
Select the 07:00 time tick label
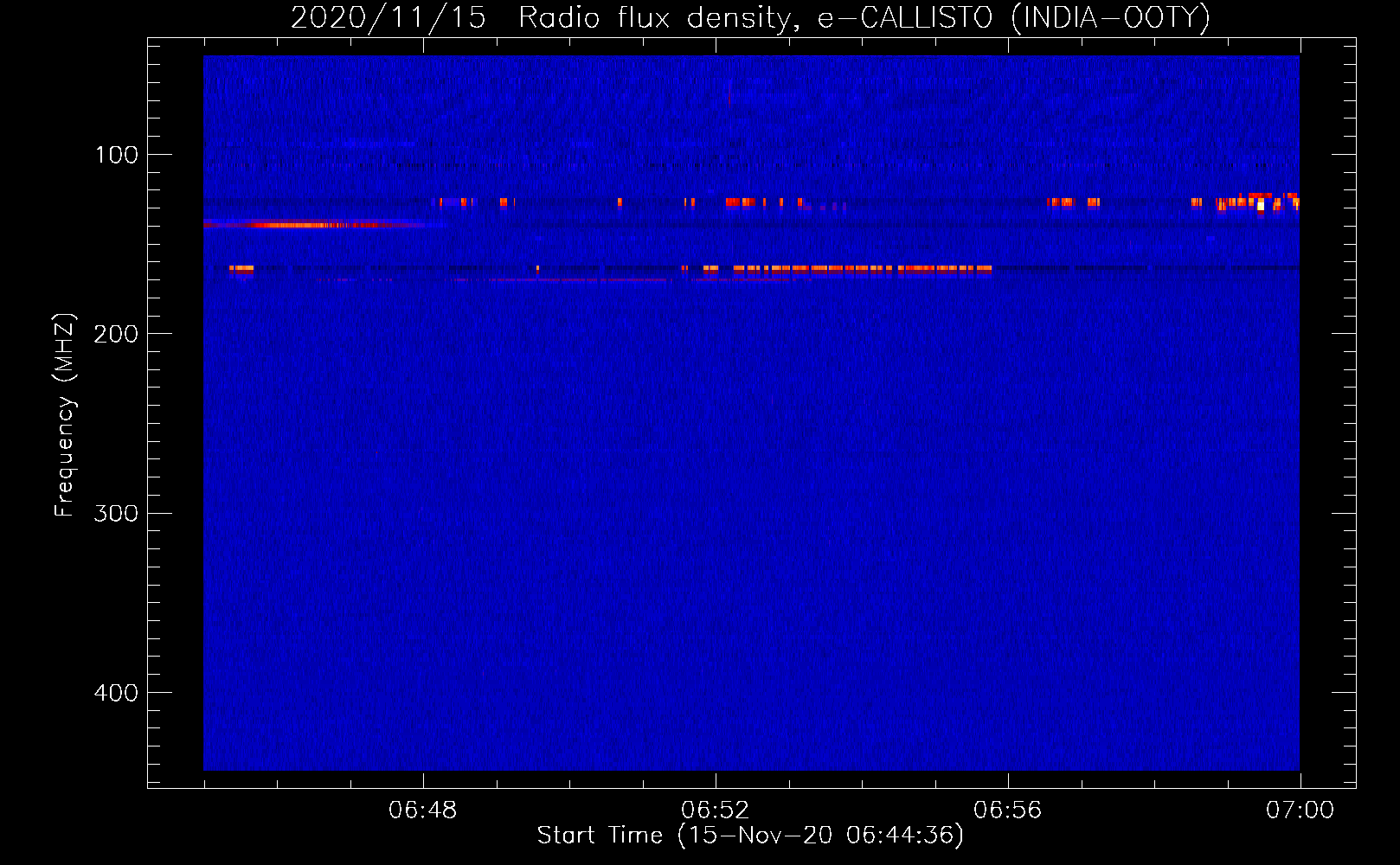(x=1300, y=811)
